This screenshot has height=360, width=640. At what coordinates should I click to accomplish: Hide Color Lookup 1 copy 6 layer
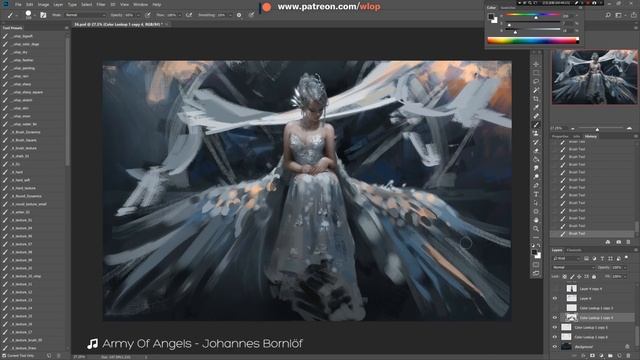point(555,337)
